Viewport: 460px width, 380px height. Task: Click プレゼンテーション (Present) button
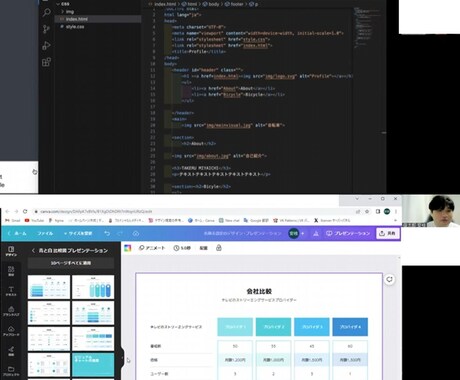coord(348,233)
